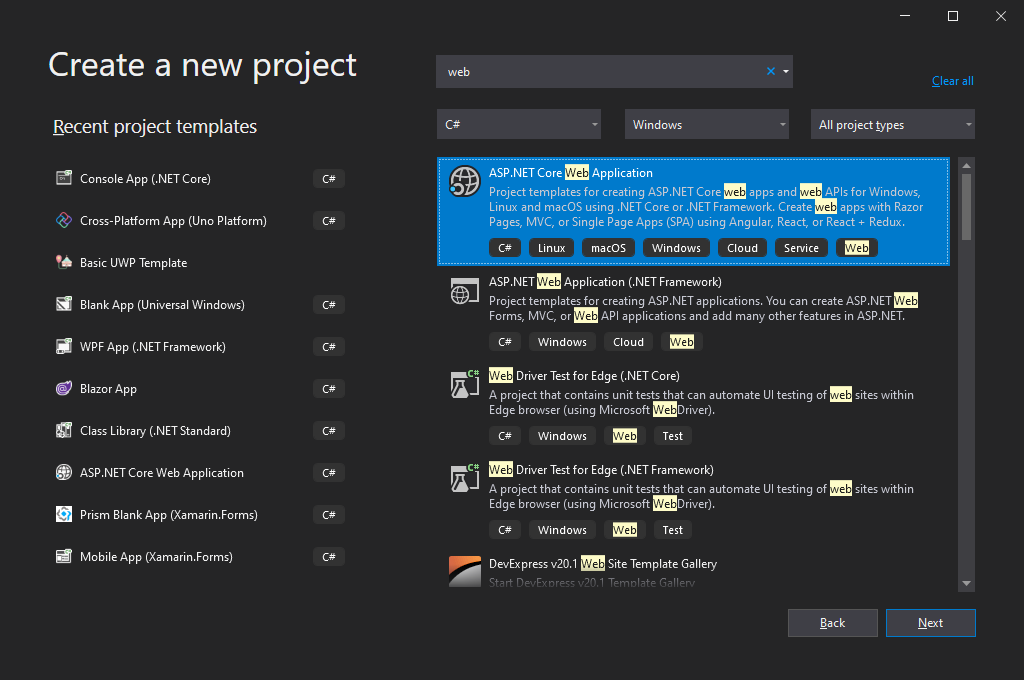This screenshot has width=1024, height=680.
Task: Click the Class Library (.NET Standard) icon
Action: pos(63,430)
